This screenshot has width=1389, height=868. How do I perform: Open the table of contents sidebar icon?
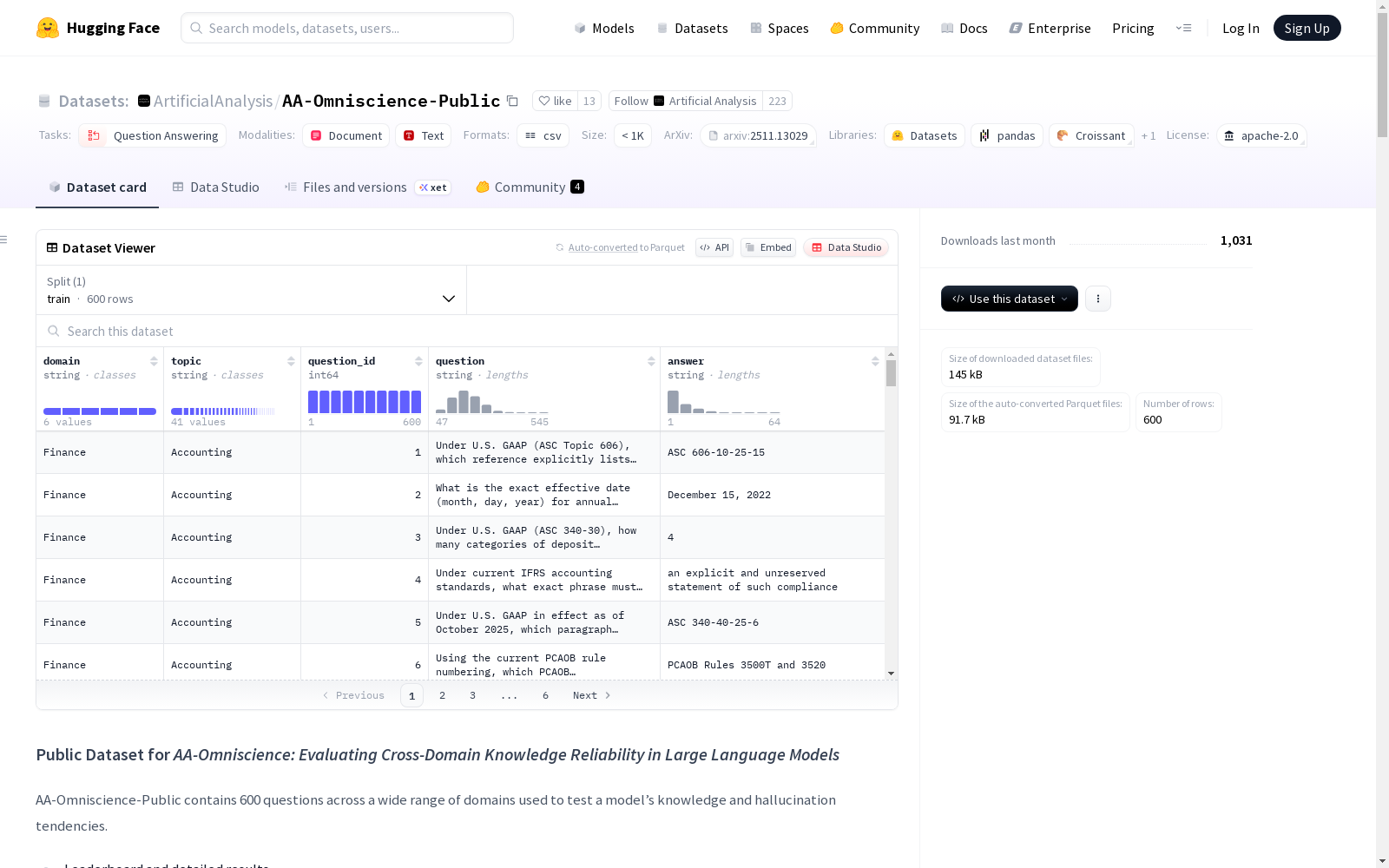pyautogui.click(x=3, y=240)
